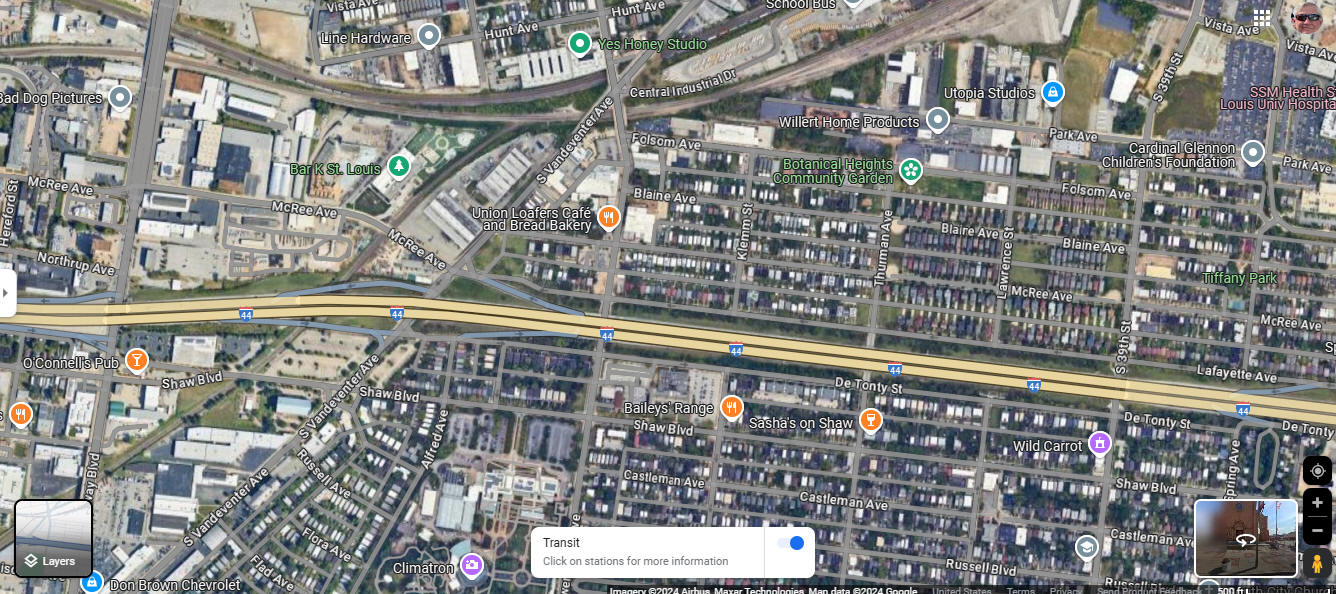This screenshot has width=1336, height=594.
Task: Disable the Transit layer switch
Action: click(x=790, y=543)
